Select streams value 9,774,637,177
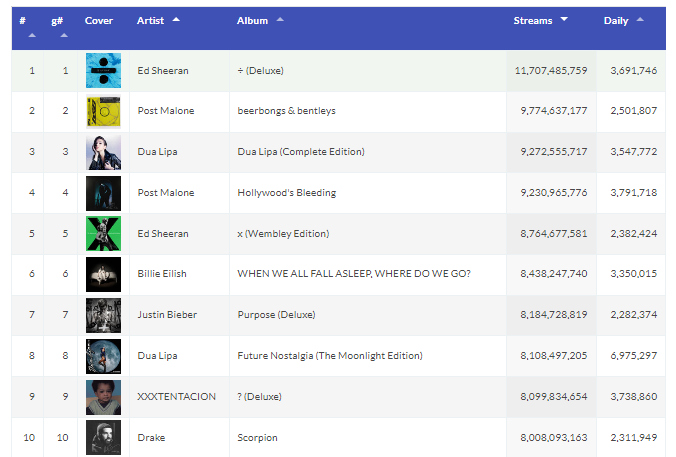The width and height of the screenshot is (676, 457). [x=554, y=111]
